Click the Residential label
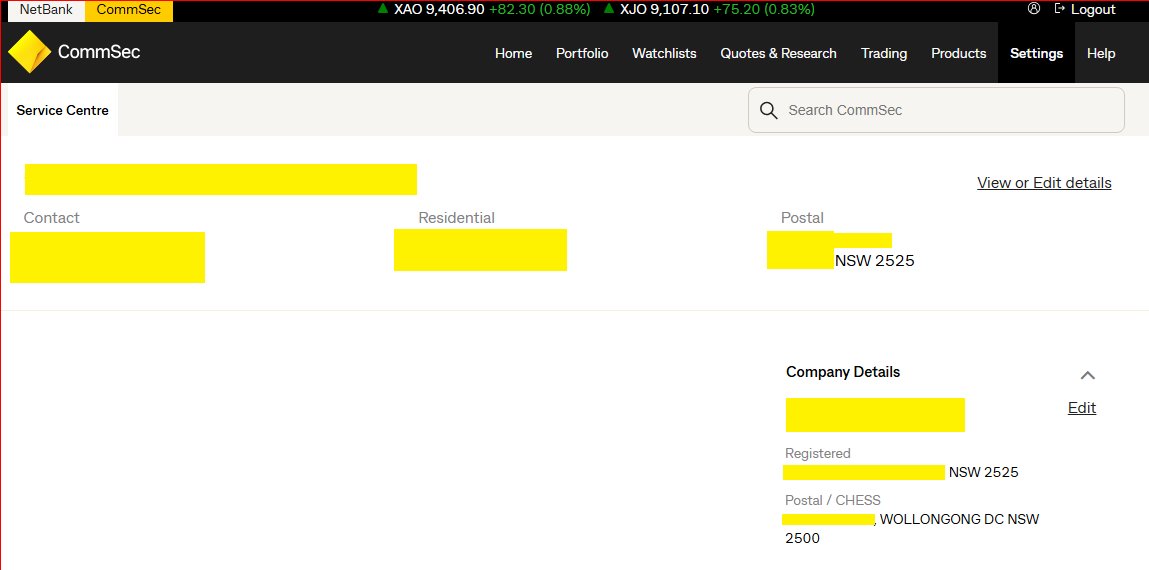The height and width of the screenshot is (570, 1149). click(x=457, y=218)
